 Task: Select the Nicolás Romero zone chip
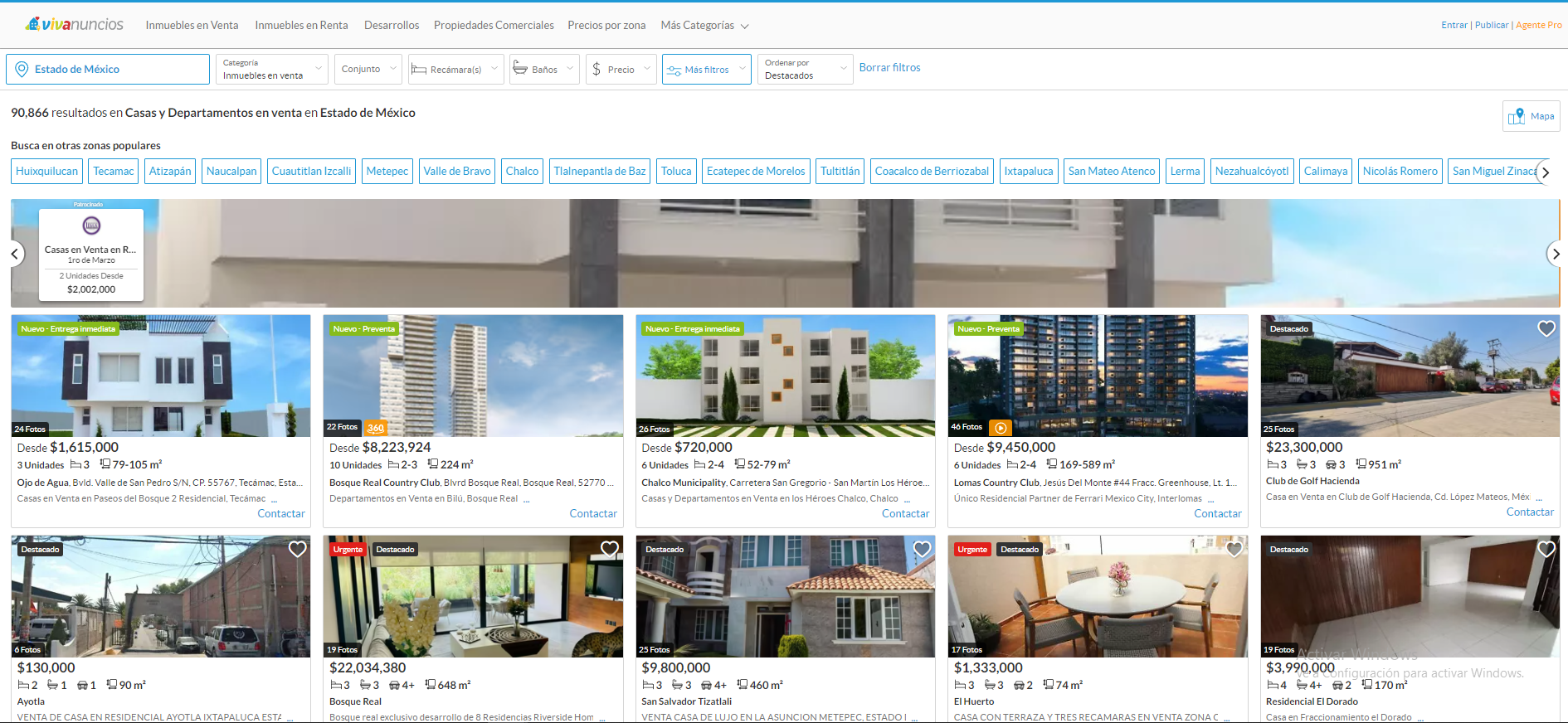click(x=1400, y=172)
